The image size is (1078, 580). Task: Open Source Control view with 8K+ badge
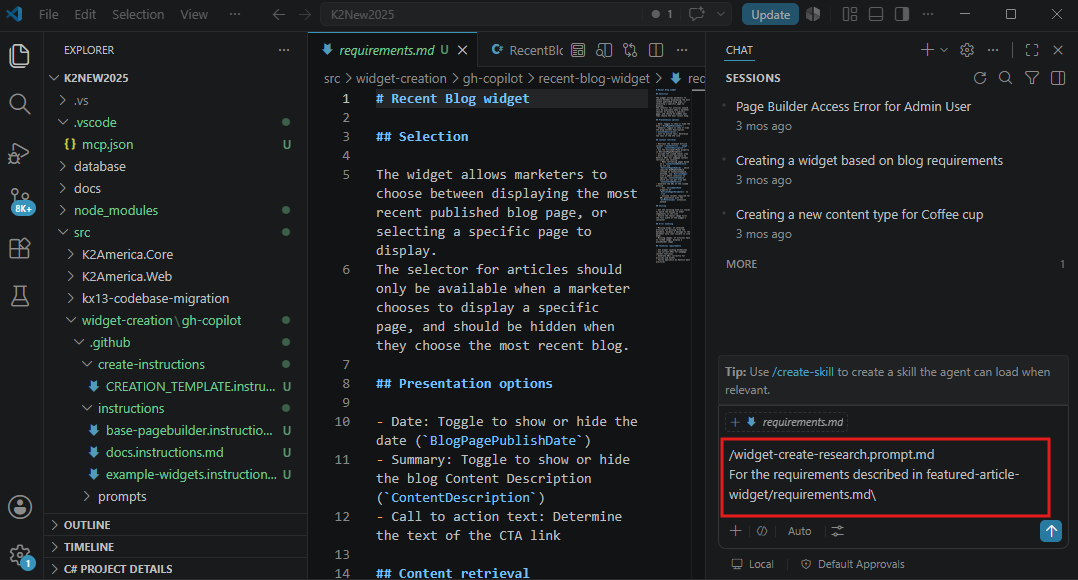21,202
